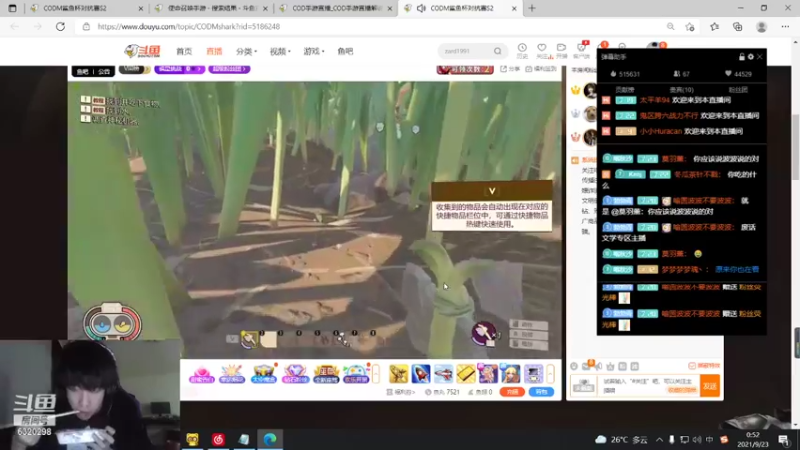Open the 开播 camera icon
The width and height of the screenshot is (800, 450).
click(561, 50)
